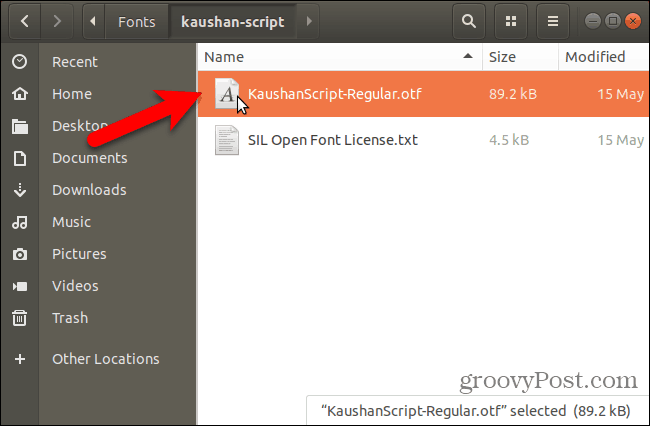
Task: Click the Videos icon in the sidebar
Action: coord(19,286)
